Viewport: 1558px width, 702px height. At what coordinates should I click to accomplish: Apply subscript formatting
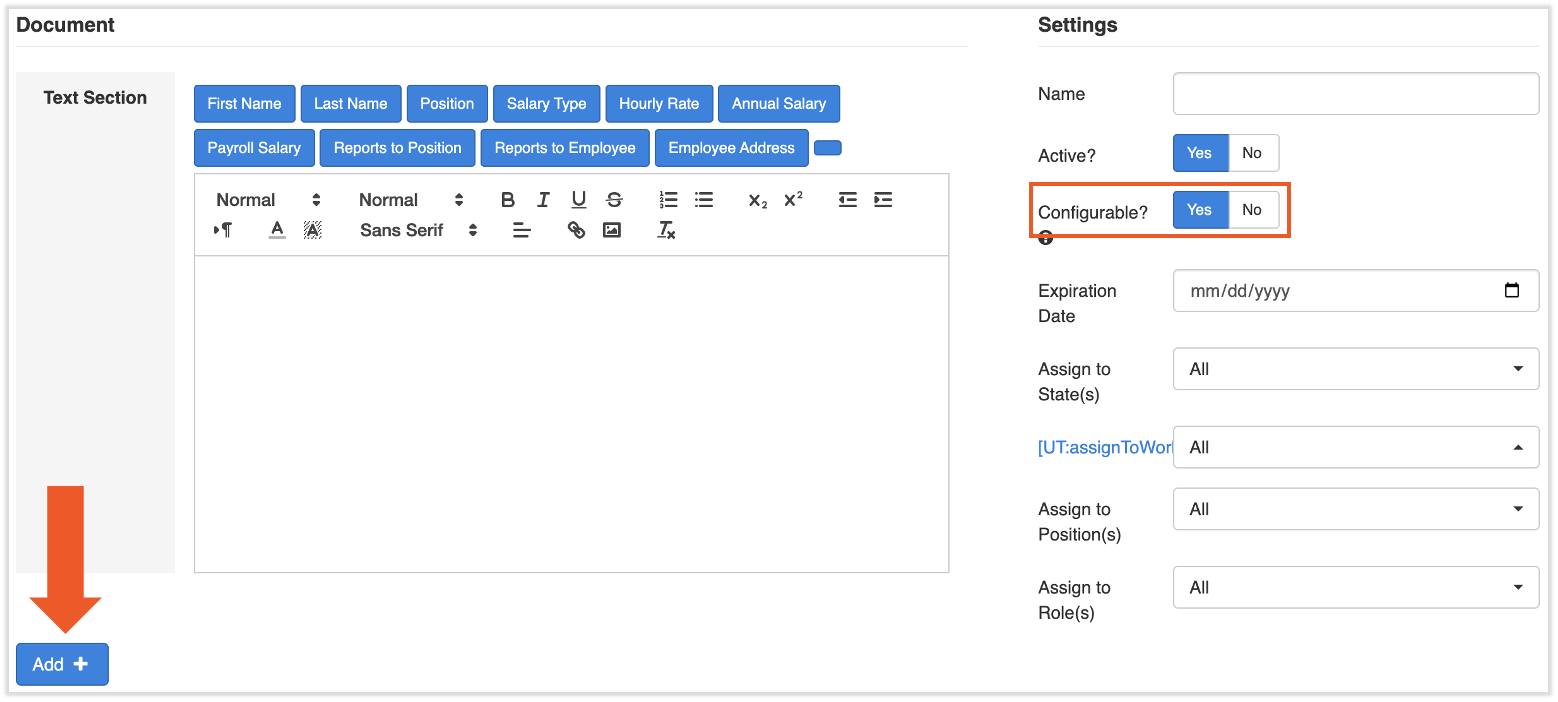tap(758, 200)
